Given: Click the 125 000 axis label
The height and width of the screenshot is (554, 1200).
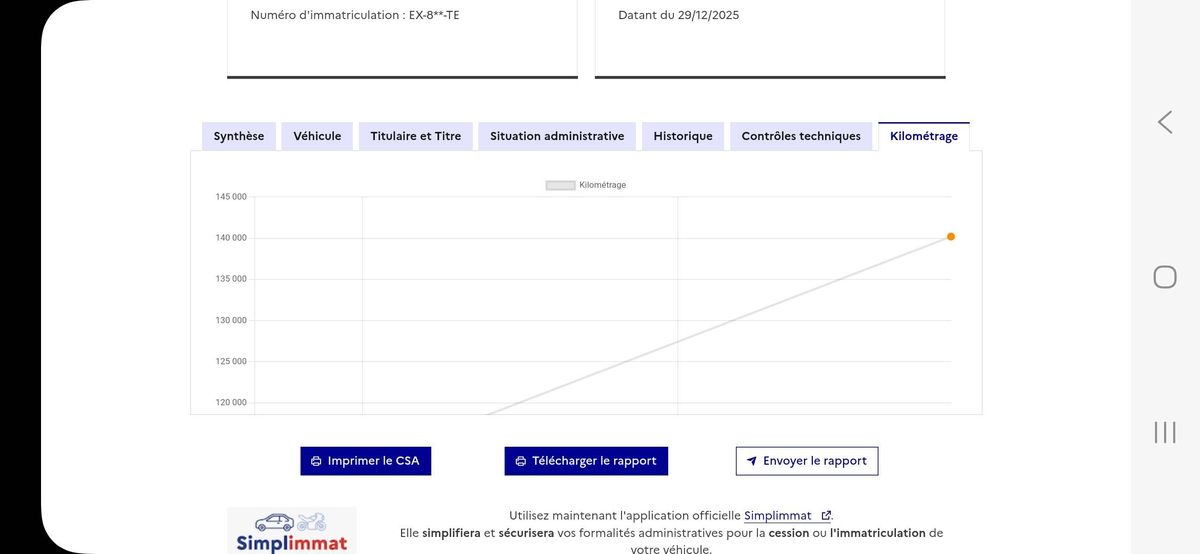Looking at the screenshot, I should 231,361.
